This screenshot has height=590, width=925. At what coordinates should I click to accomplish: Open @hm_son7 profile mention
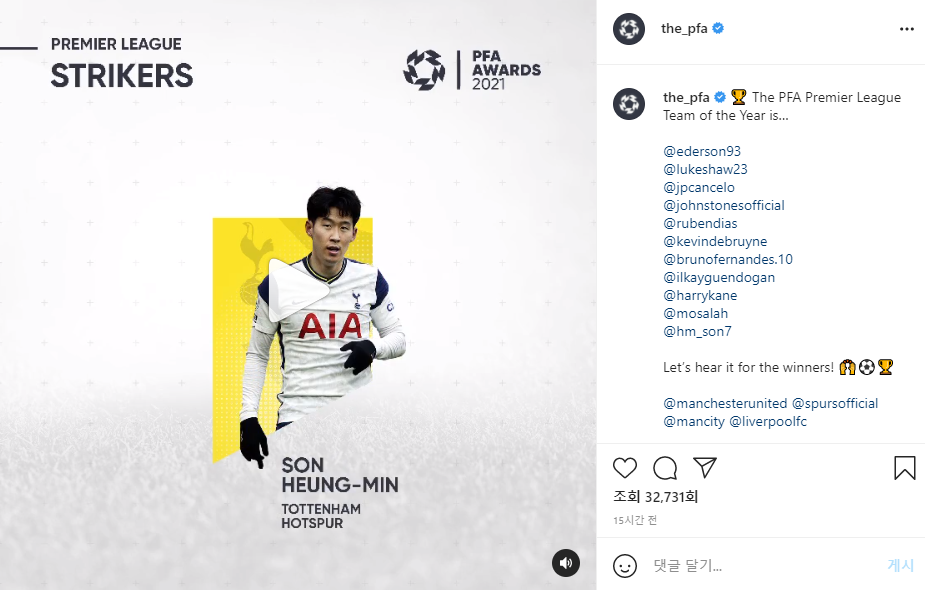(697, 332)
